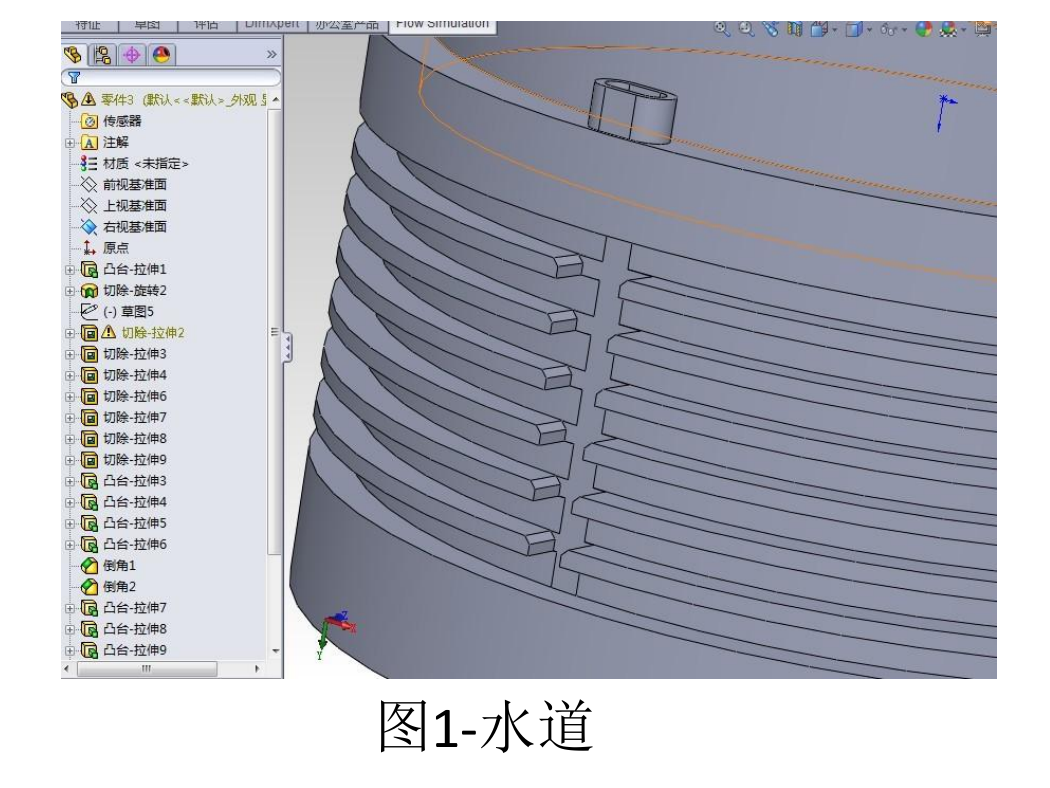Open the Hide/Show Items dropdown arrow

pos(904,29)
